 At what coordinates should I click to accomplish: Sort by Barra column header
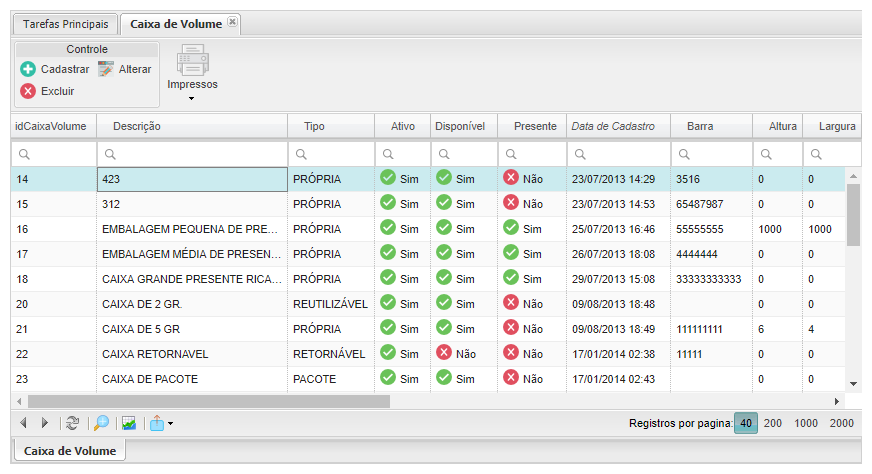coord(712,126)
